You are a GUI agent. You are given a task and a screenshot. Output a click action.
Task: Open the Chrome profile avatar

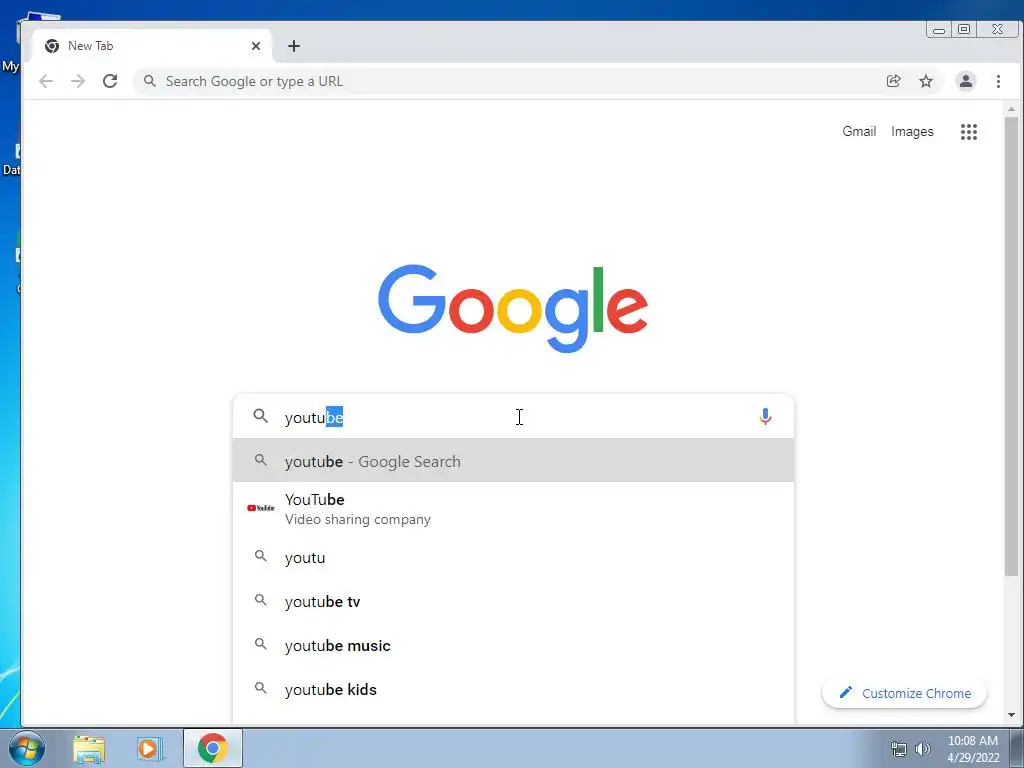[x=965, y=81]
